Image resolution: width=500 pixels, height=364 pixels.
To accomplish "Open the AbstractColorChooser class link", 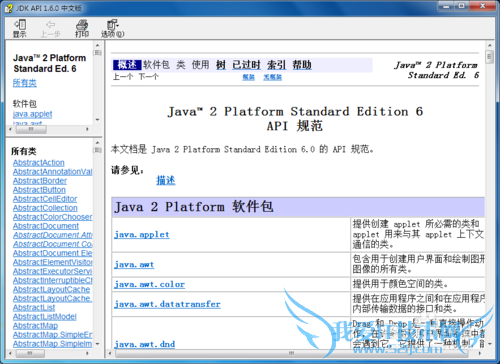I will (52, 217).
